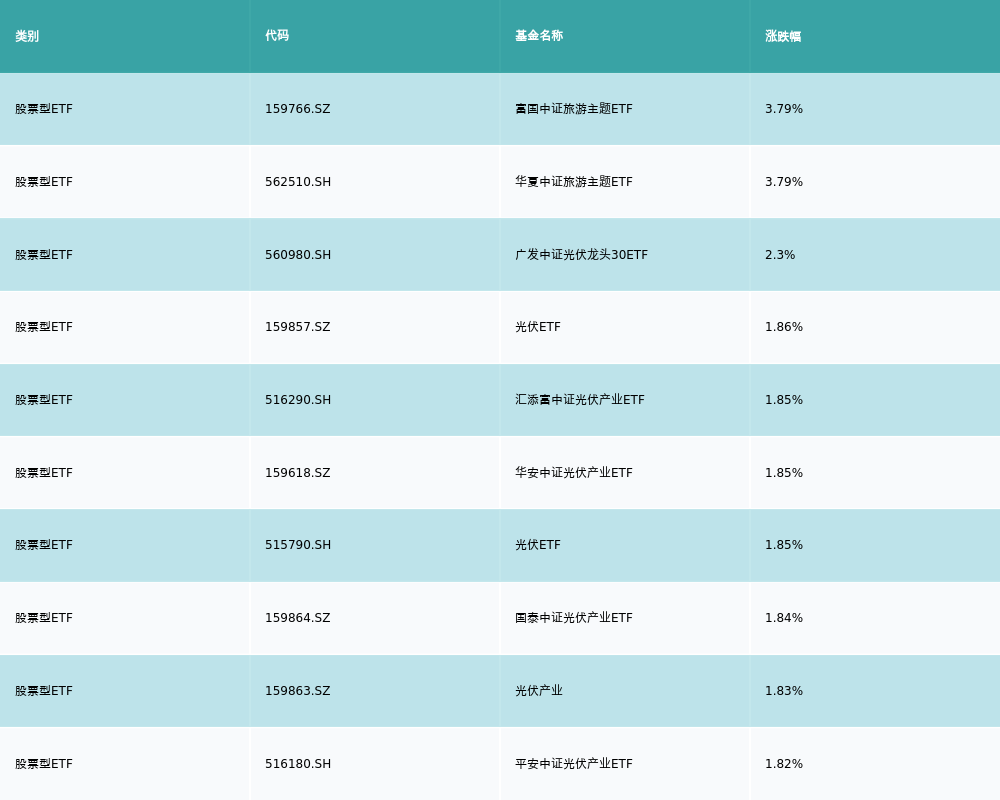The width and height of the screenshot is (1000, 800).
Task: Click code 159766.SZ in first row
Action: [297, 109]
